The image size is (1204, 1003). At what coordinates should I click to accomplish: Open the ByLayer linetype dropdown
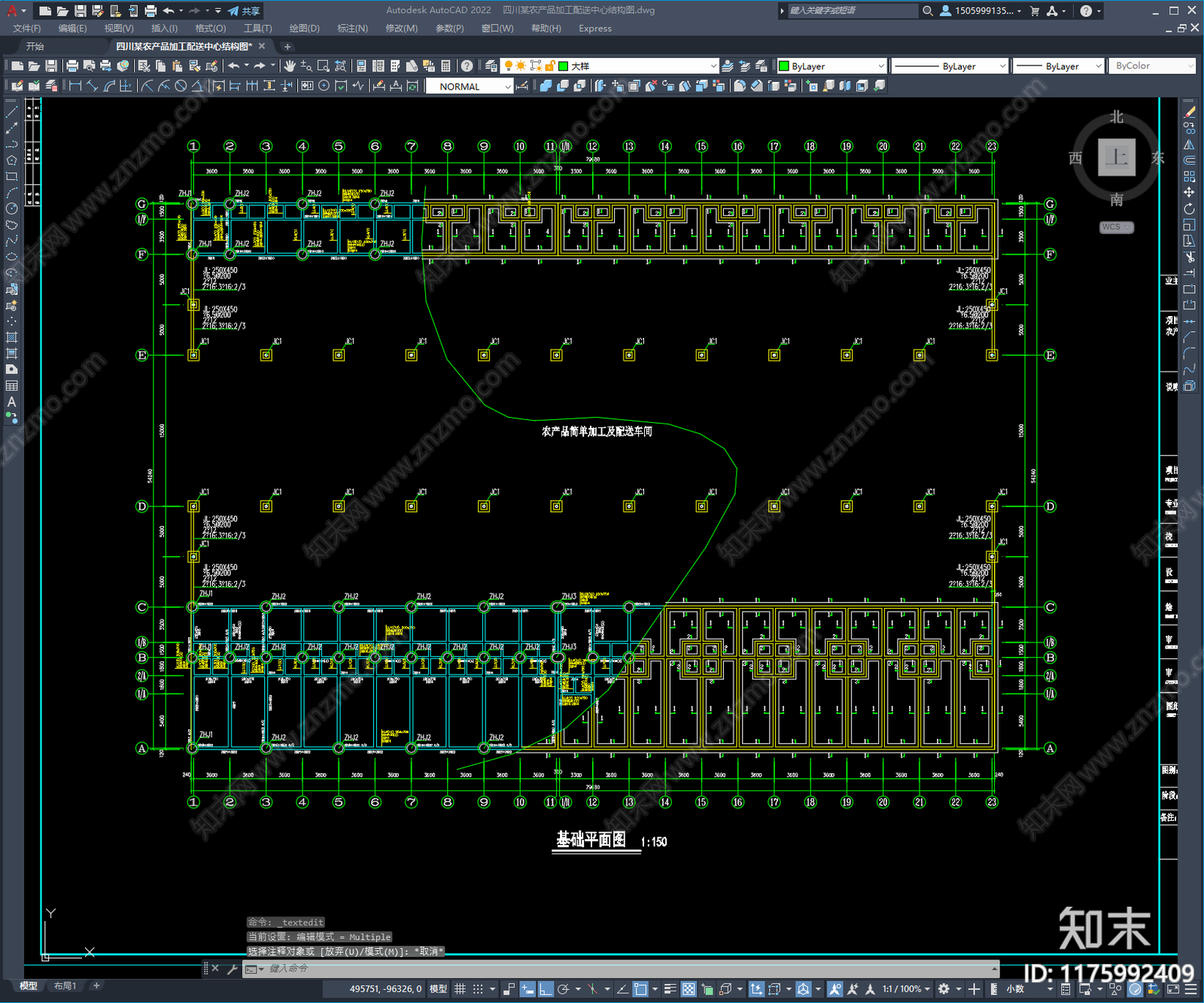tap(950, 66)
